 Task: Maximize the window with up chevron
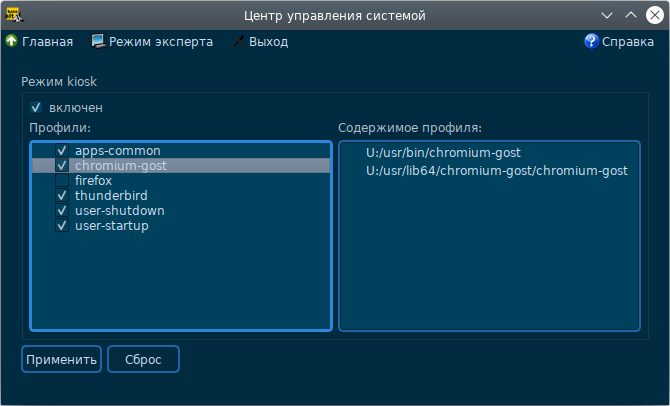[631, 15]
